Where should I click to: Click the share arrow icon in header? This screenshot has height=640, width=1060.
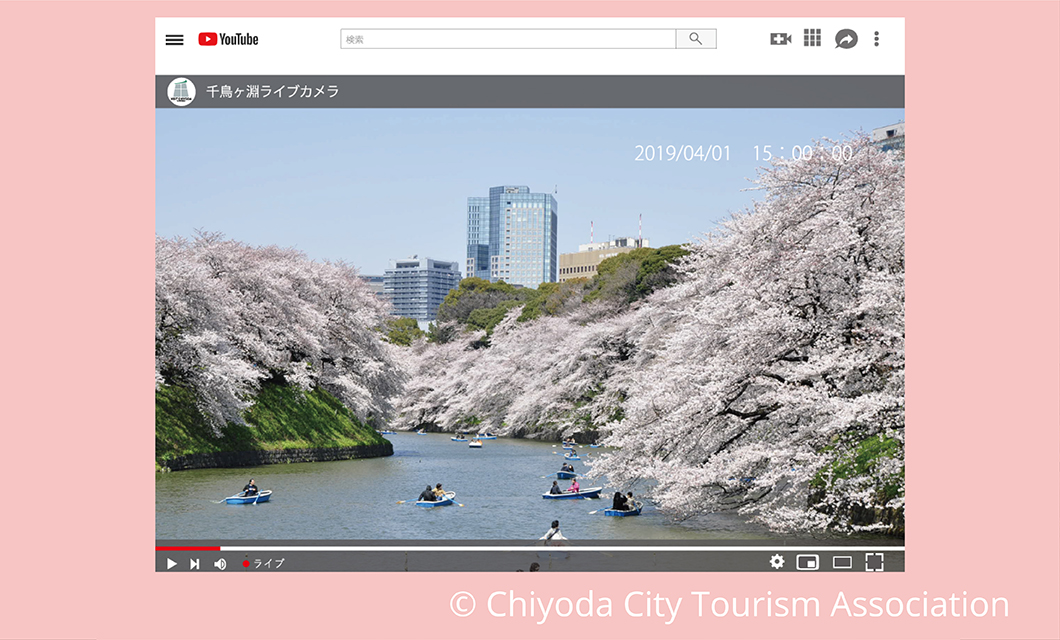pos(846,39)
